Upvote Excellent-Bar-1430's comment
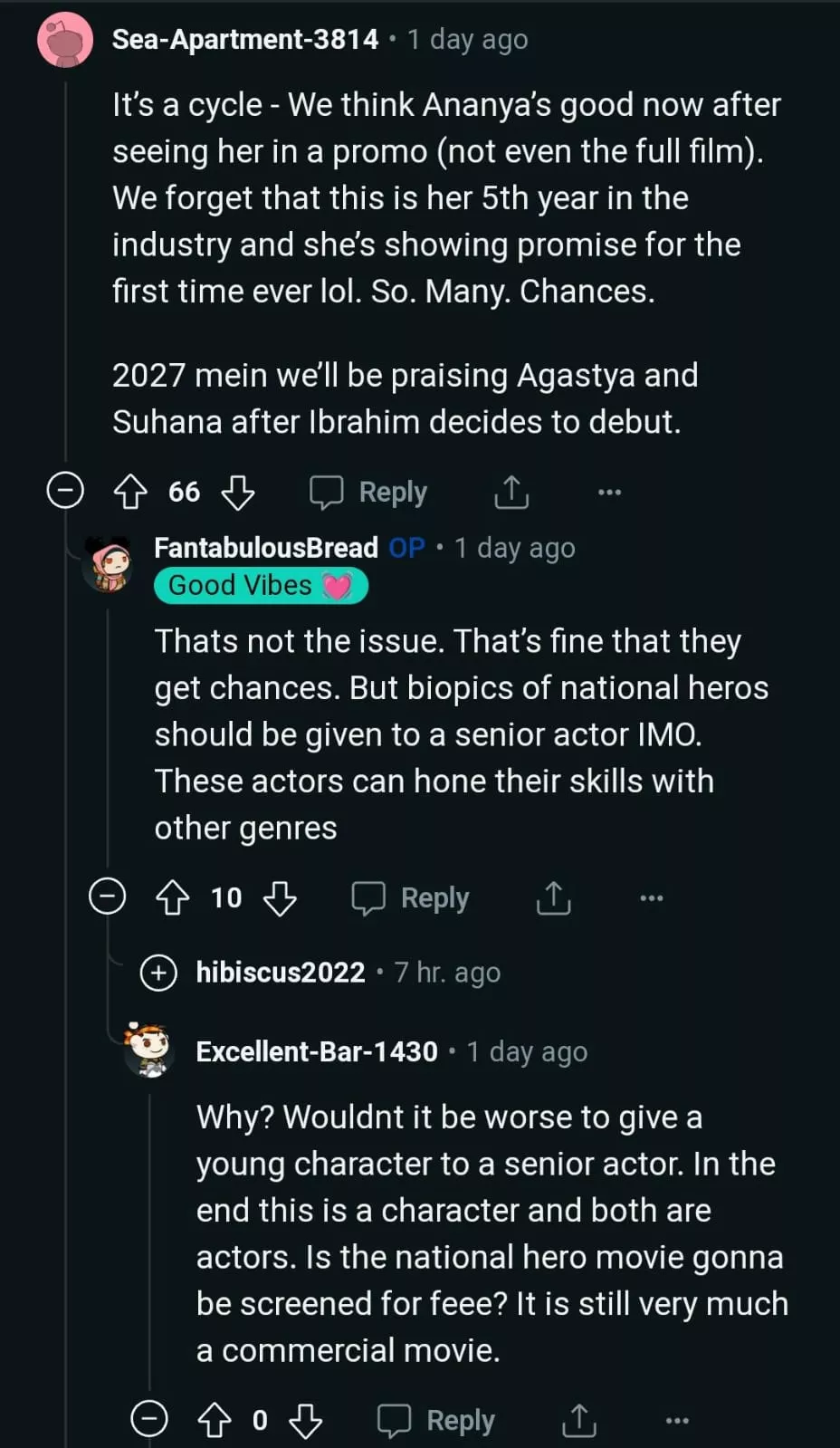This screenshot has width=840, height=1448. click(215, 1419)
